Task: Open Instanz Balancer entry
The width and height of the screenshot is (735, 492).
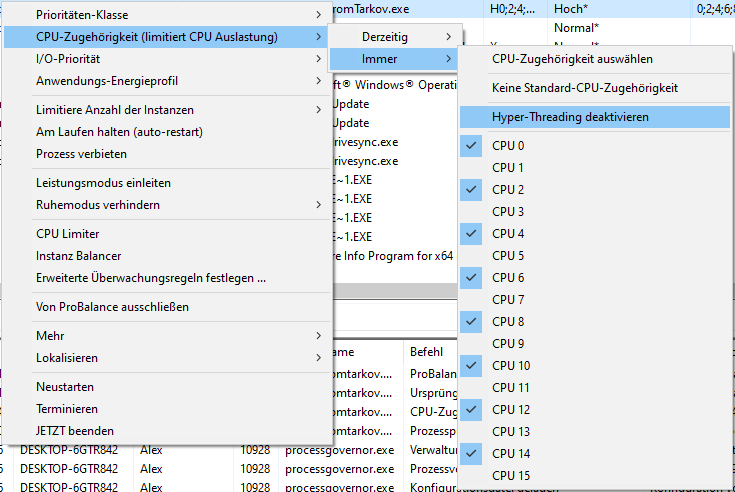Action: click(x=167, y=256)
